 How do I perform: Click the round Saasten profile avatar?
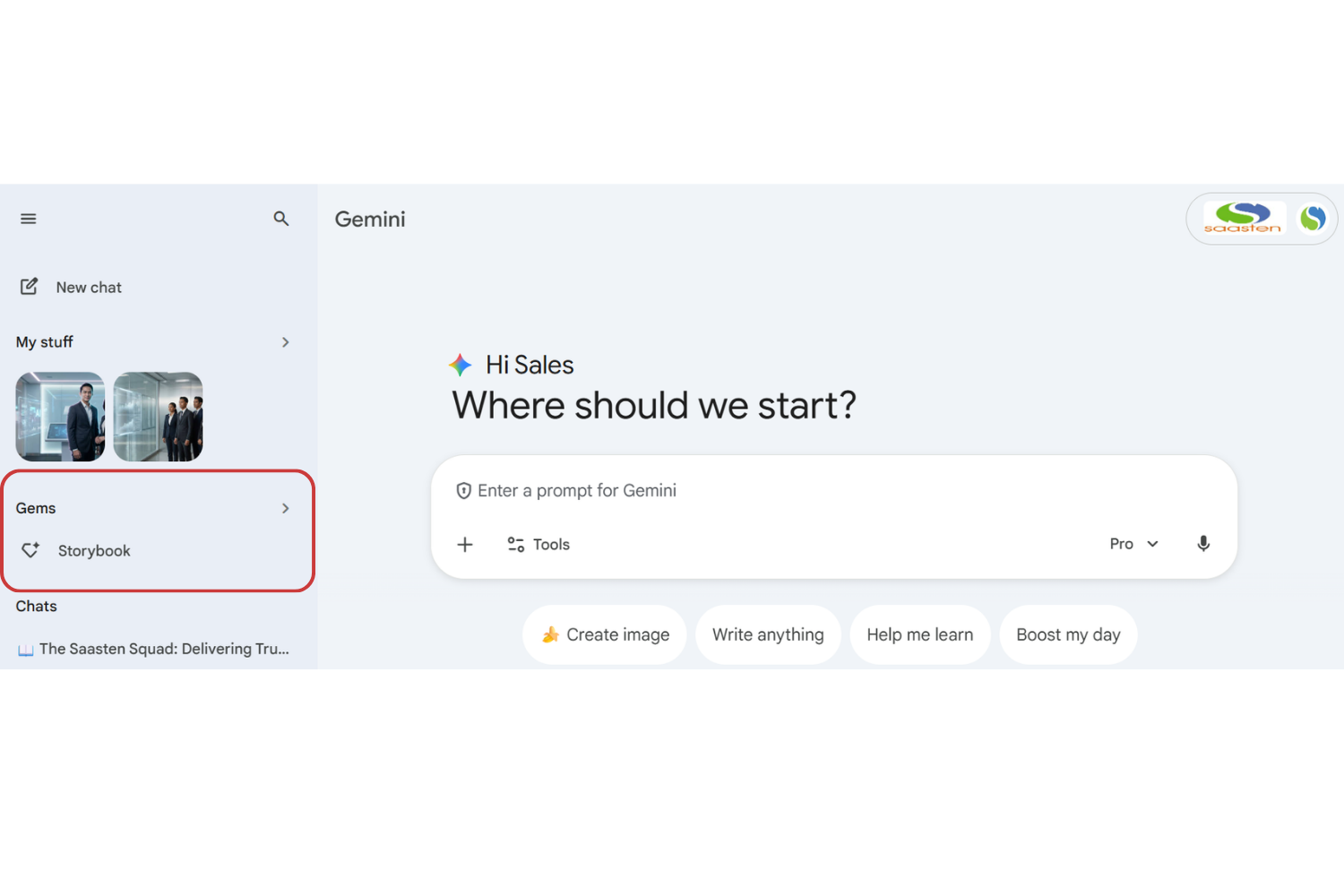click(1313, 219)
